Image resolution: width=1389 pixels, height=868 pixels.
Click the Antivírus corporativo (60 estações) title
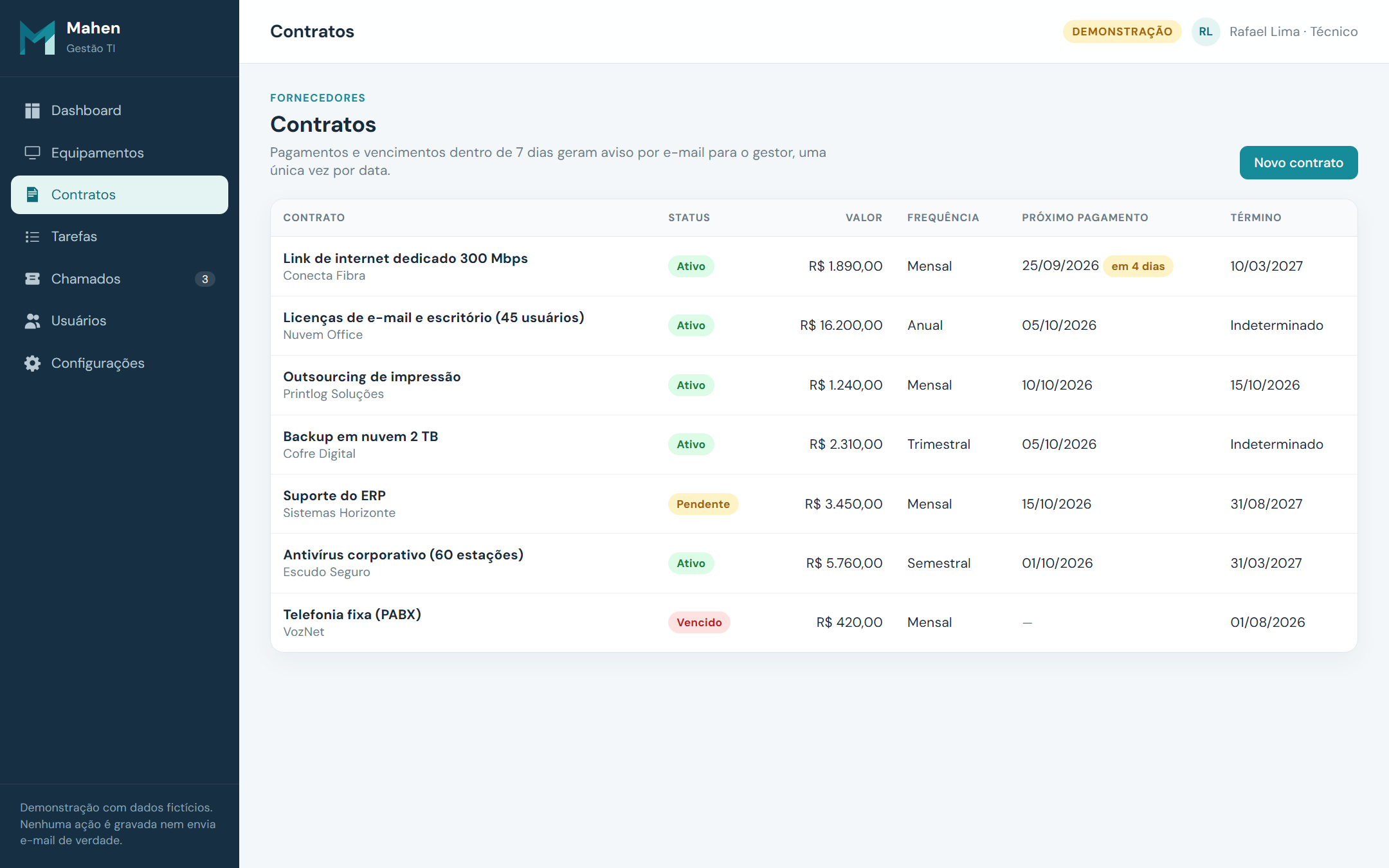click(403, 555)
